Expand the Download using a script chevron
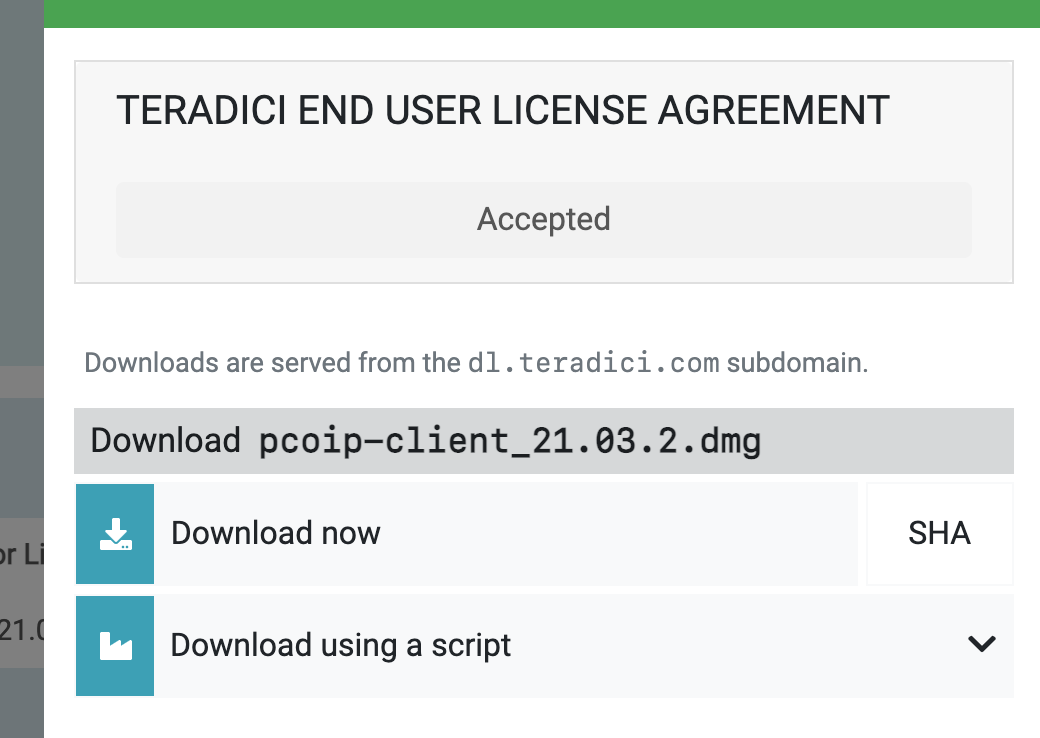Screen dimensions: 1040x738 [982, 644]
